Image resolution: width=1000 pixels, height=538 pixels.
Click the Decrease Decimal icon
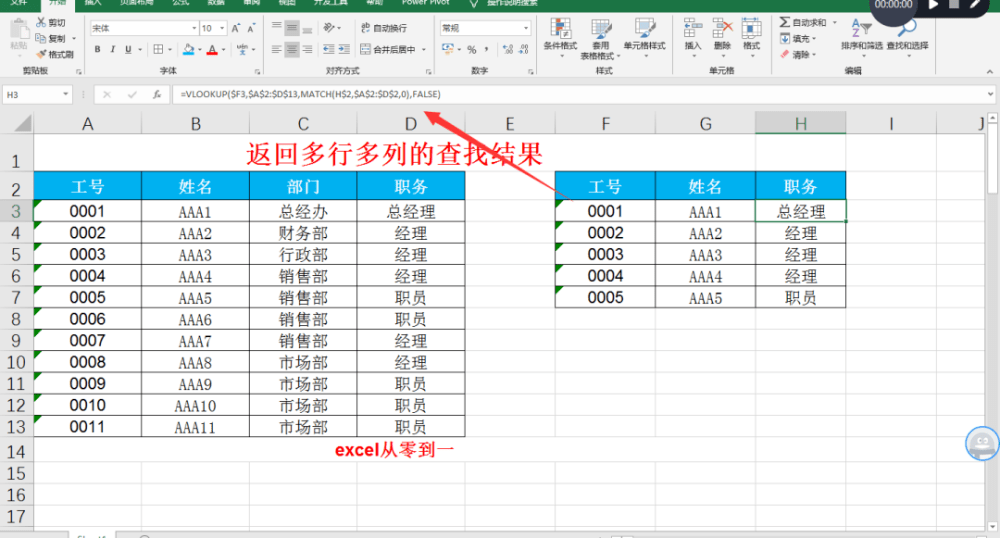tap(524, 49)
